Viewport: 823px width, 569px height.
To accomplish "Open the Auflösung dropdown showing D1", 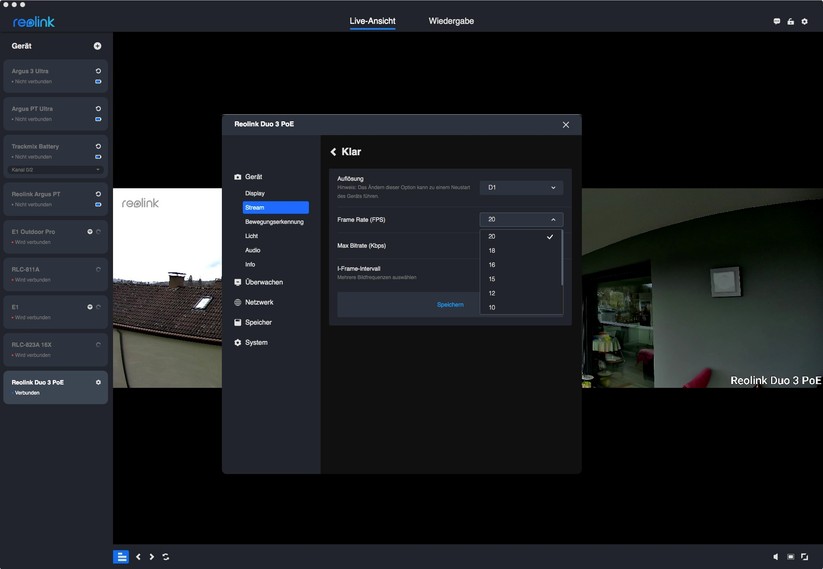I will pos(521,187).
